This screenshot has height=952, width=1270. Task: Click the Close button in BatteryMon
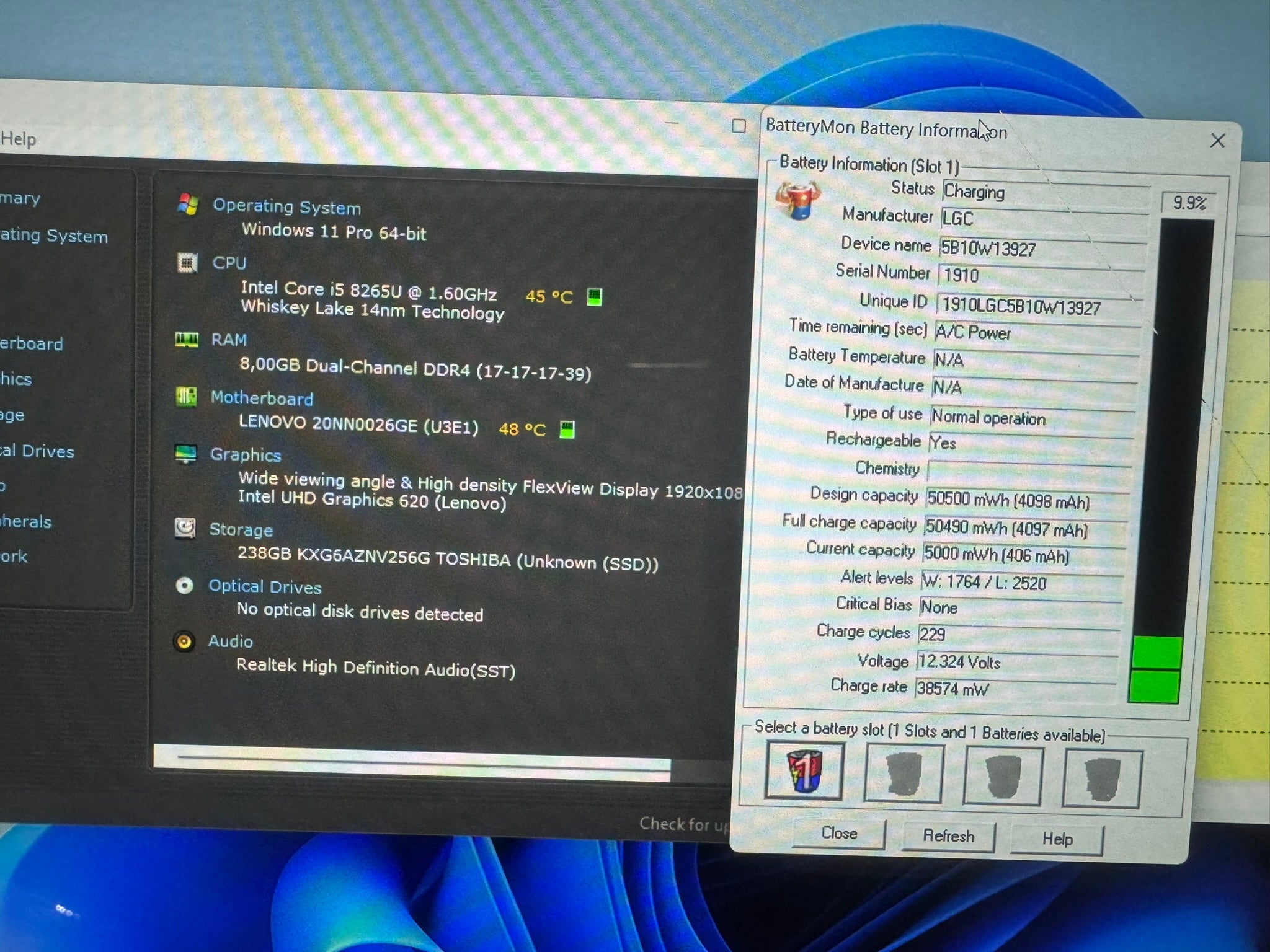tap(839, 834)
